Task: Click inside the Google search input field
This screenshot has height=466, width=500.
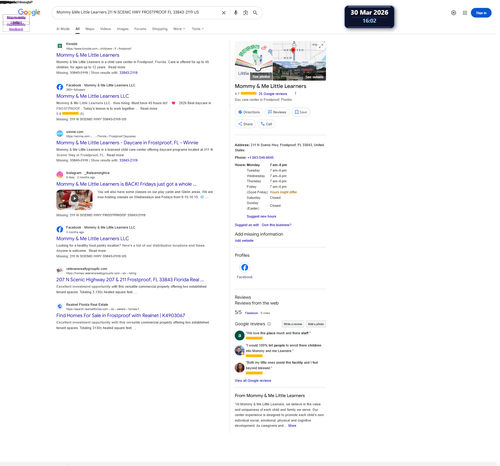Action: point(137,13)
